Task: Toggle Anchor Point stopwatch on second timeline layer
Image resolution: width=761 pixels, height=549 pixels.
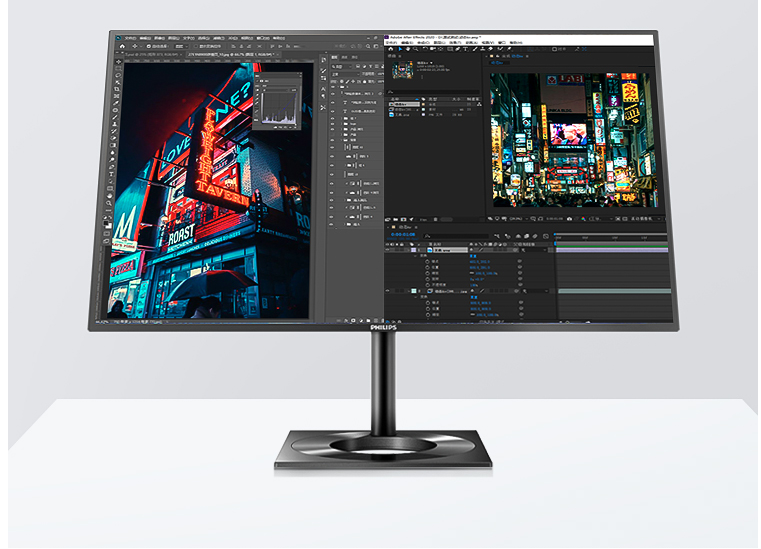Action: [428, 303]
